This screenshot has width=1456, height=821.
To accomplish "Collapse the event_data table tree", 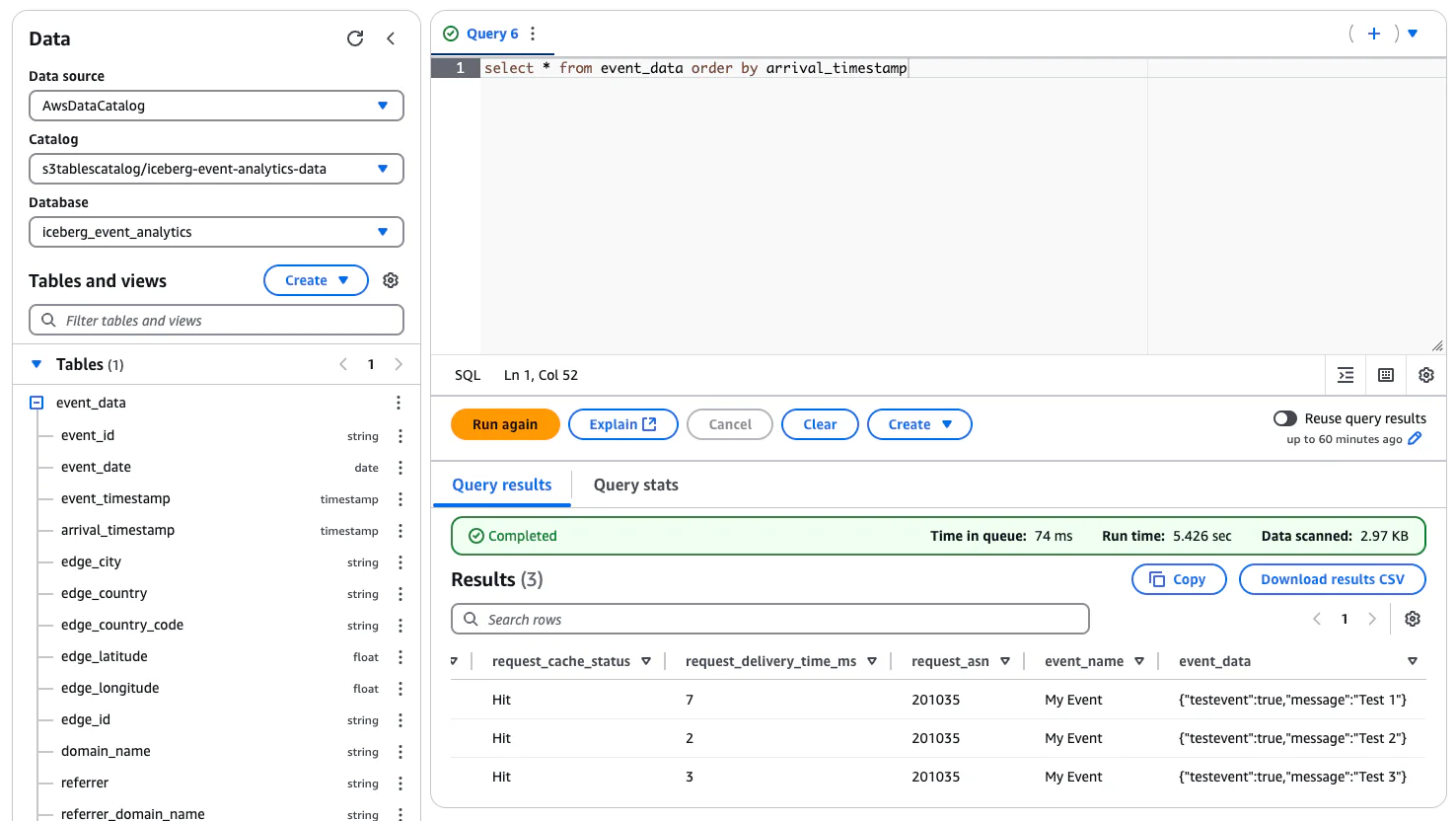I will click(36, 403).
